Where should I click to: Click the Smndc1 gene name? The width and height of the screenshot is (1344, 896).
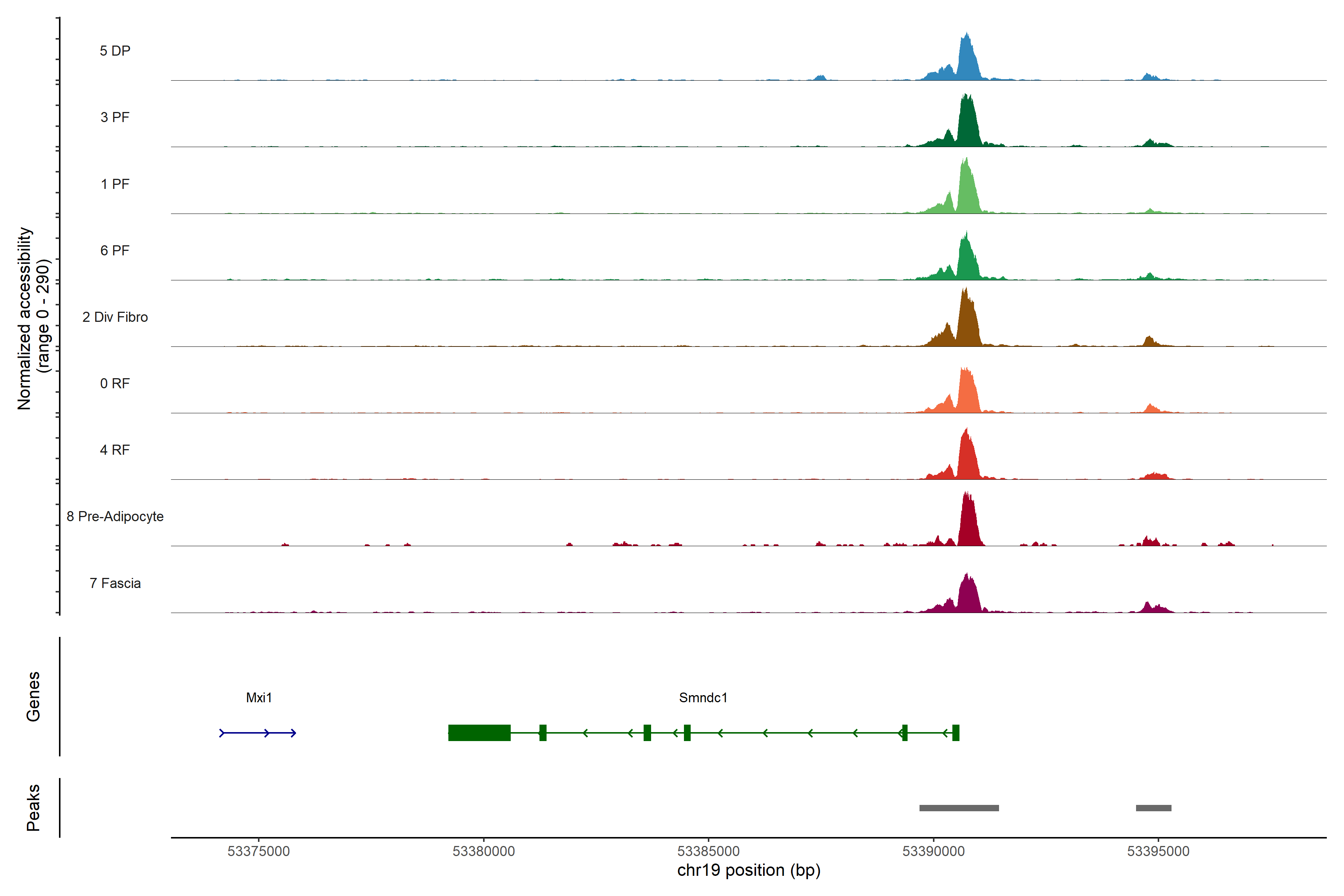[703, 698]
